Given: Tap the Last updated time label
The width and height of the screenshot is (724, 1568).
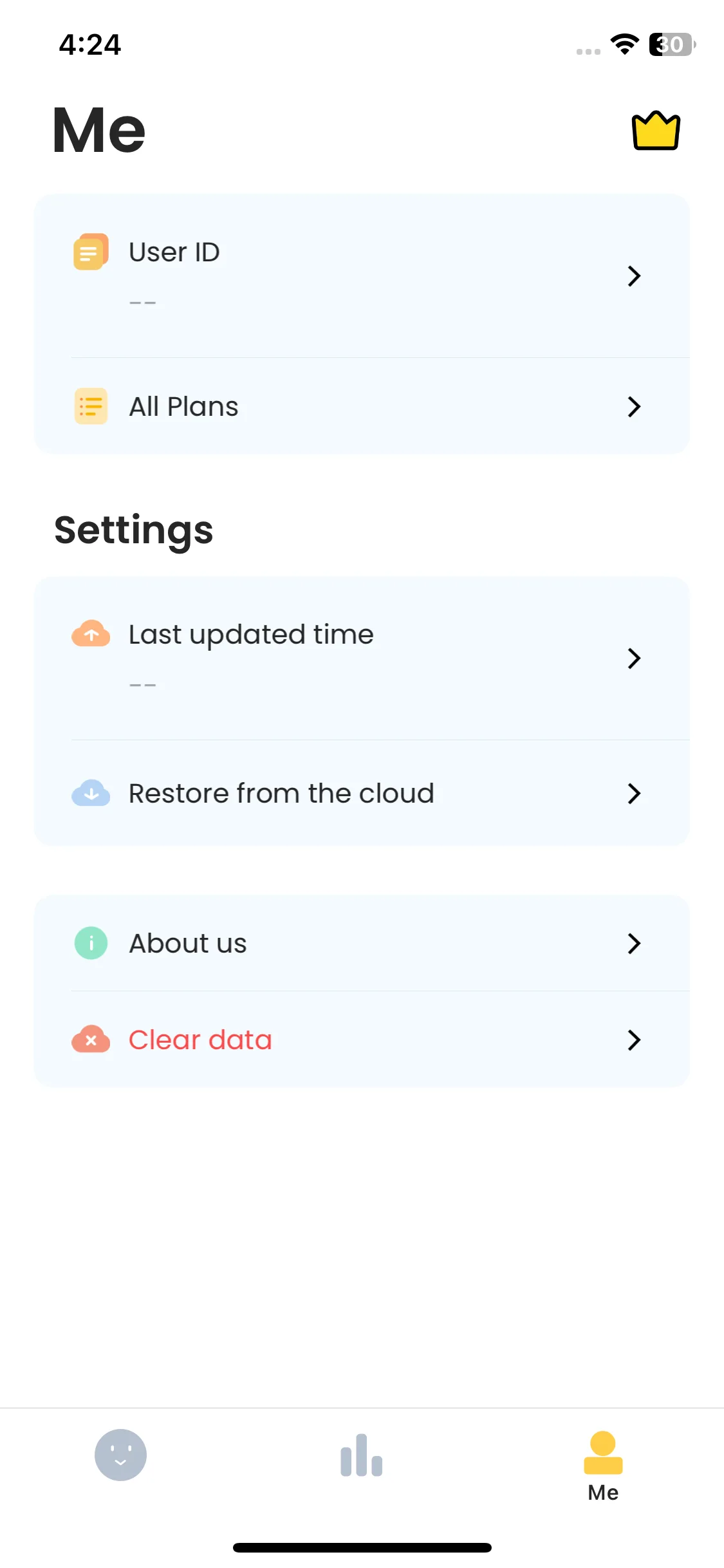Looking at the screenshot, I should point(251,635).
